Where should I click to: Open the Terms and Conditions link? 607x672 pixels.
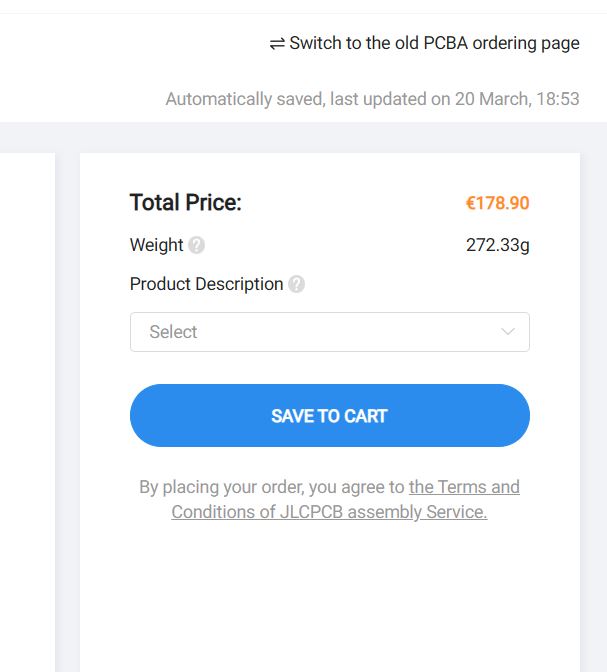(464, 488)
